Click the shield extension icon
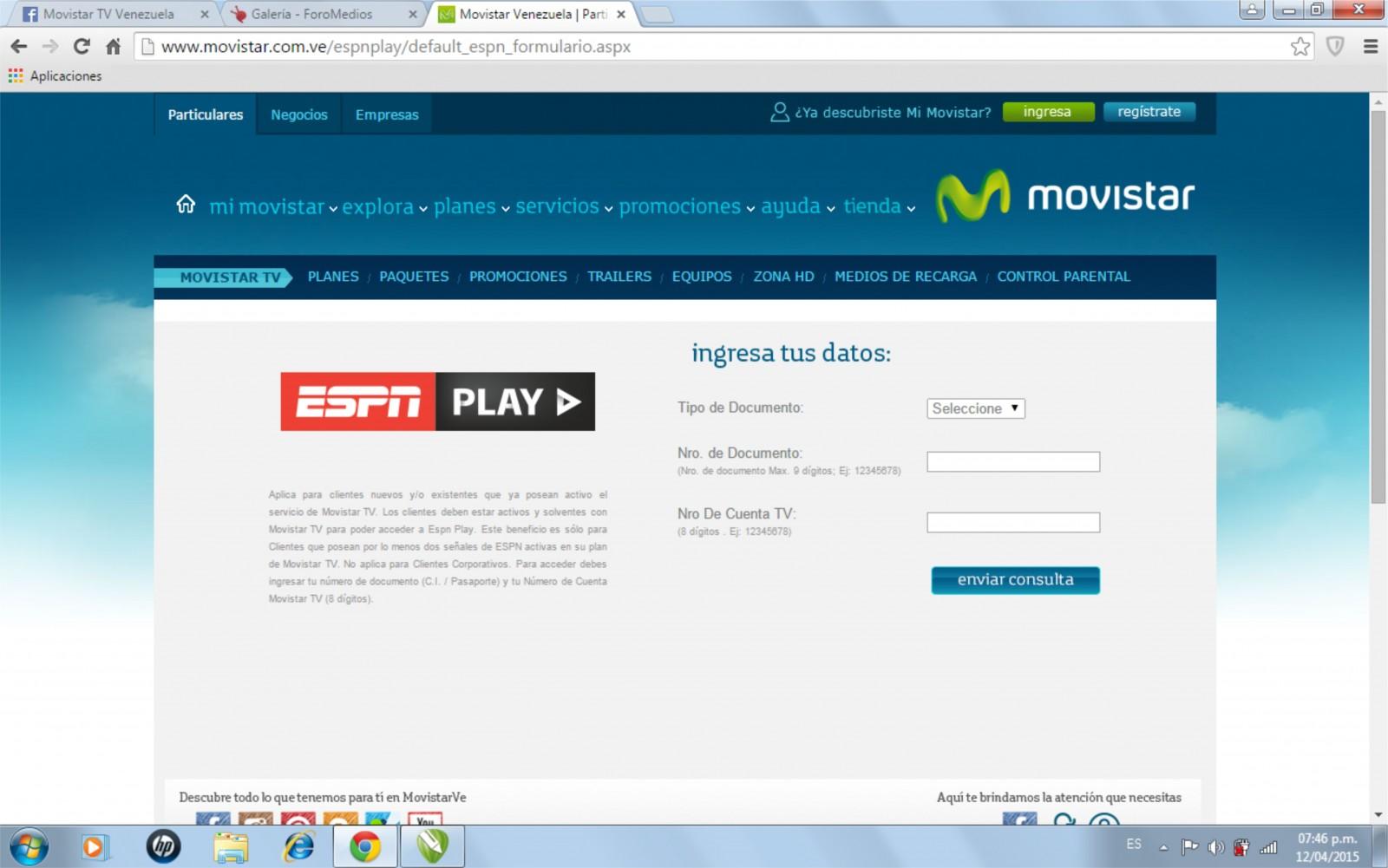Image resolution: width=1388 pixels, height=868 pixels. 1335,47
